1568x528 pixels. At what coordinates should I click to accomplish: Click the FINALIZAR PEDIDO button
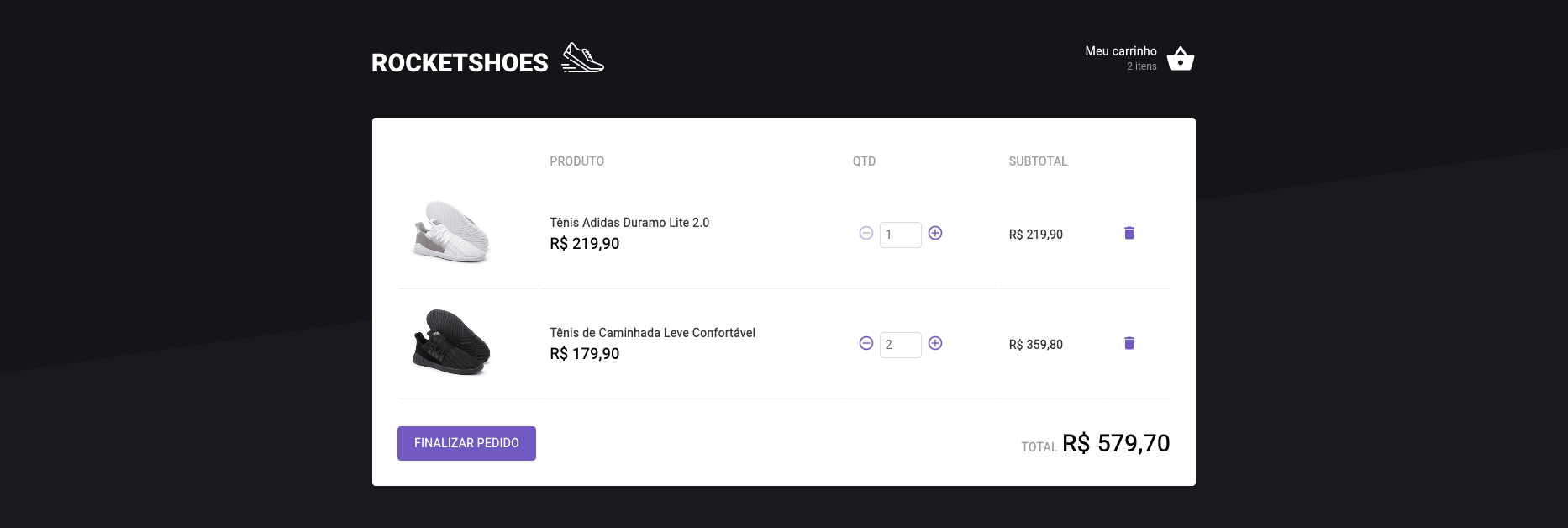pos(466,443)
